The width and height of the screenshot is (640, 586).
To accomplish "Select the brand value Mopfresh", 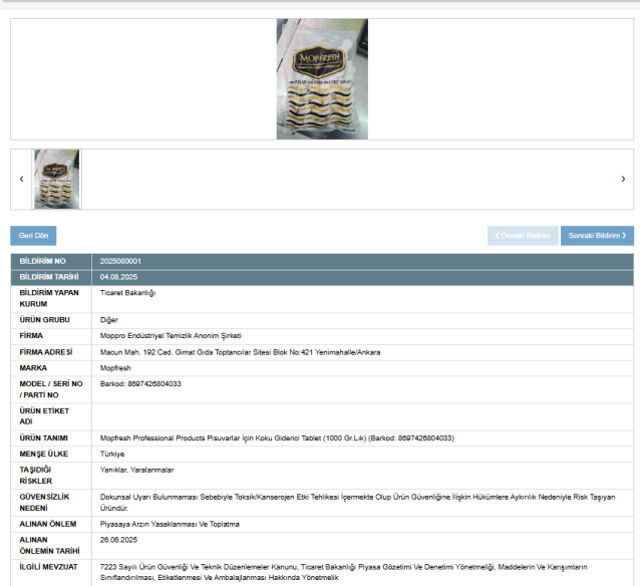I will [x=117, y=367].
